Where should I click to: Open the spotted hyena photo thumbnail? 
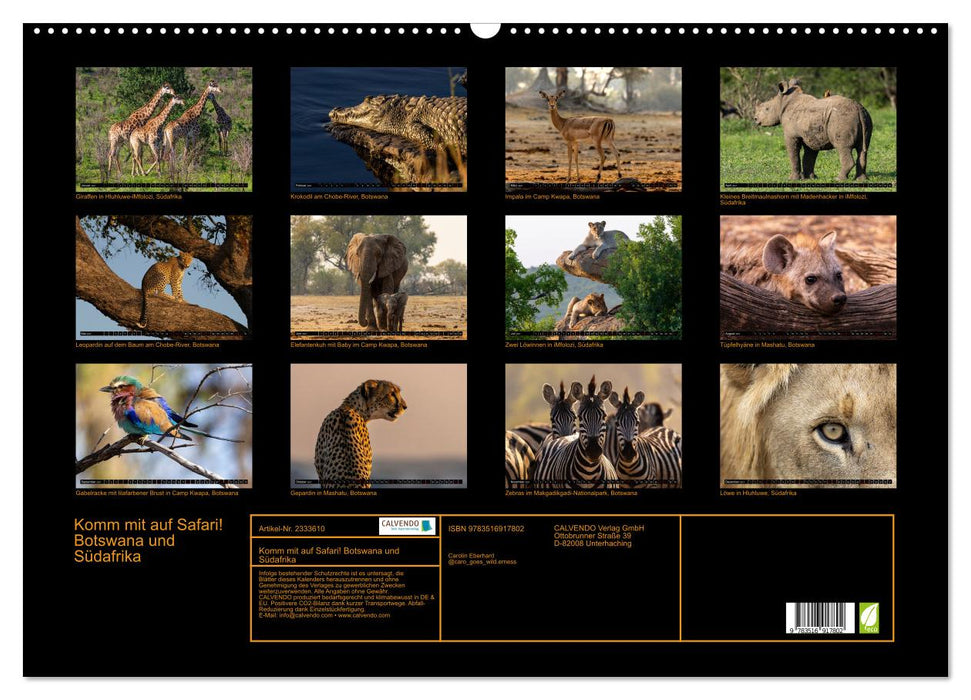click(808, 278)
